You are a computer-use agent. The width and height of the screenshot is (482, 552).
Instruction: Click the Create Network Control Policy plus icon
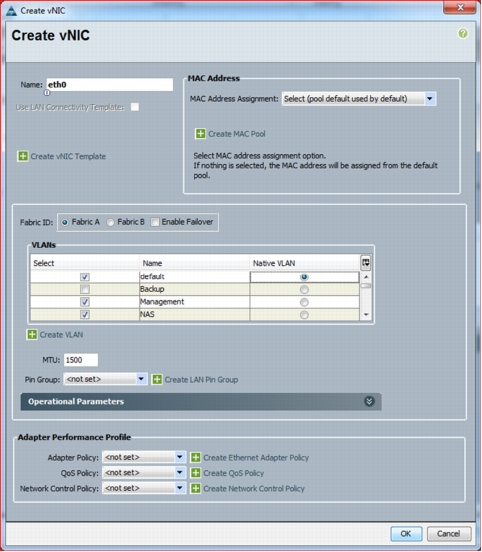(x=195, y=488)
